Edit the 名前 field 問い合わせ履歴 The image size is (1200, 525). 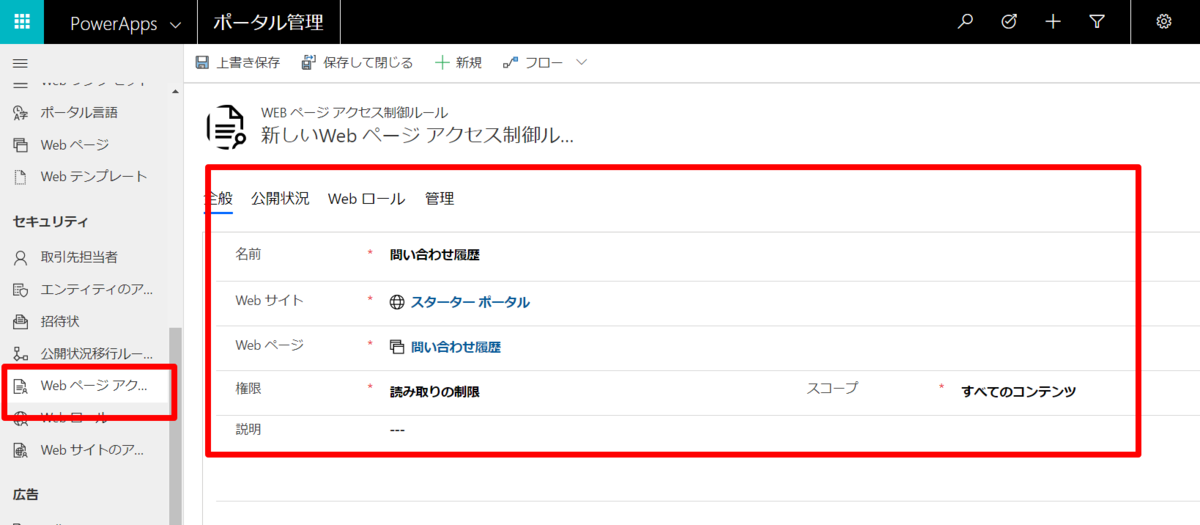(x=434, y=255)
